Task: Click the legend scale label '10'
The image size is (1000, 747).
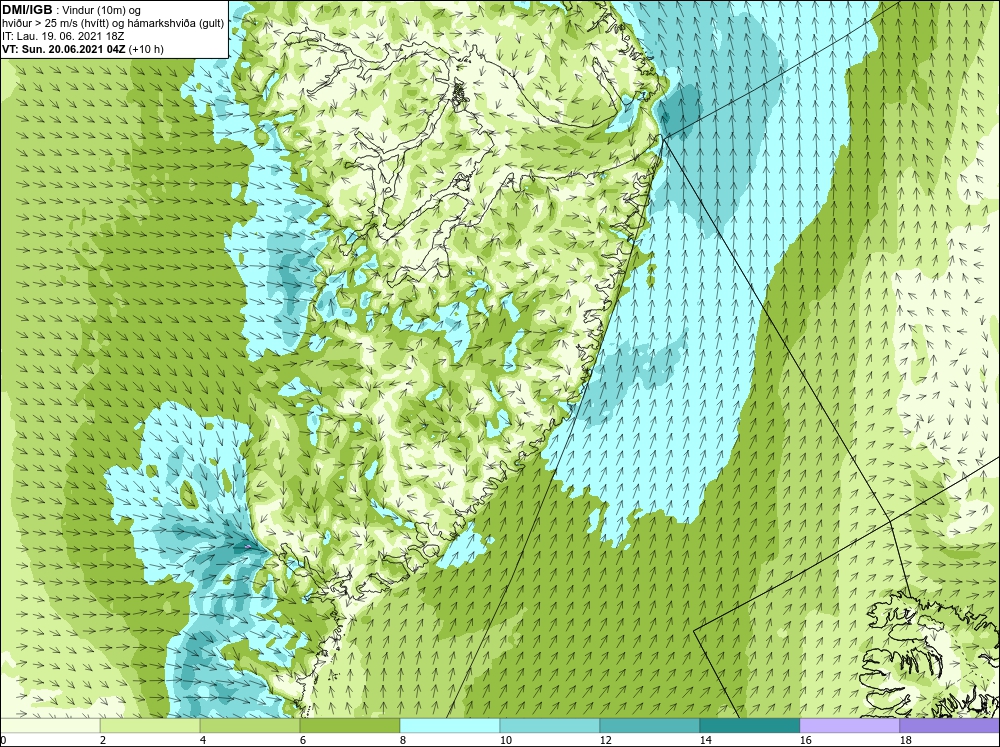Action: (506, 740)
